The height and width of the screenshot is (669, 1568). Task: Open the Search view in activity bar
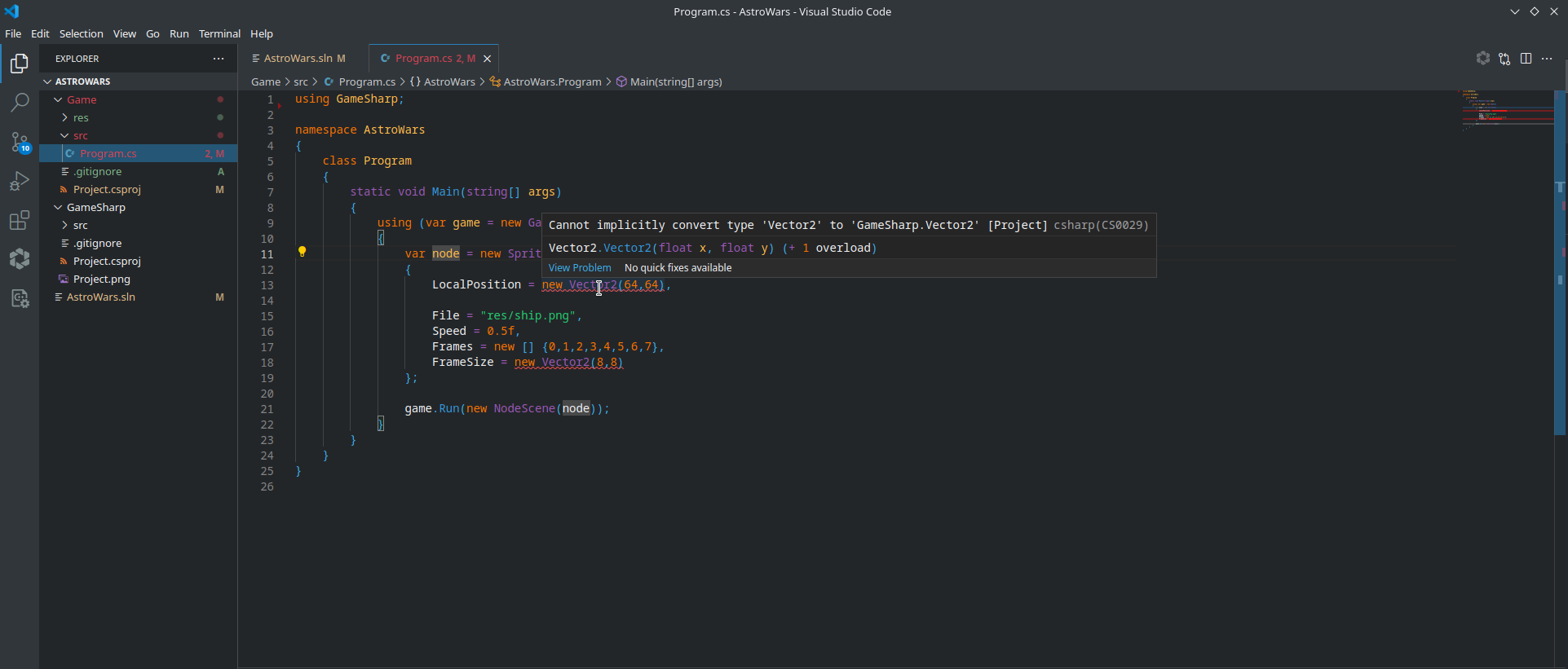coord(20,103)
